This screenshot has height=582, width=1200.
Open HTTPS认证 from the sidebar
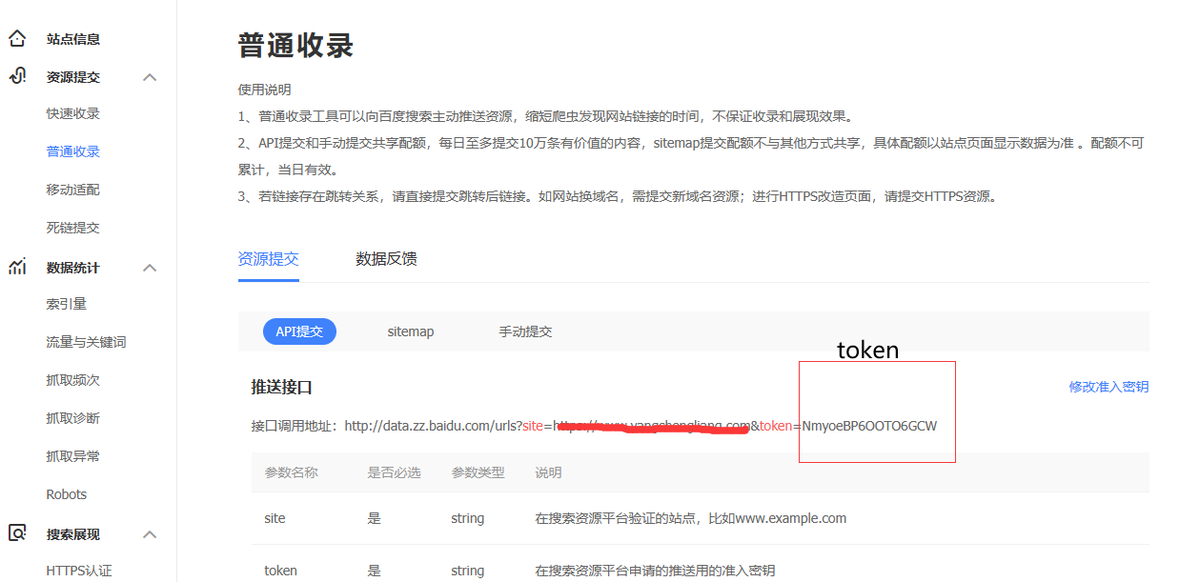click(x=80, y=571)
